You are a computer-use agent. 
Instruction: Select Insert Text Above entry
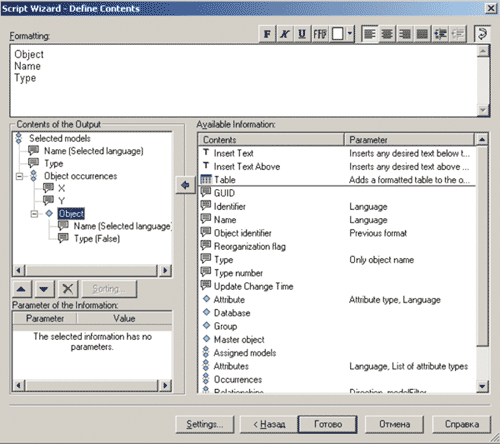(247, 167)
